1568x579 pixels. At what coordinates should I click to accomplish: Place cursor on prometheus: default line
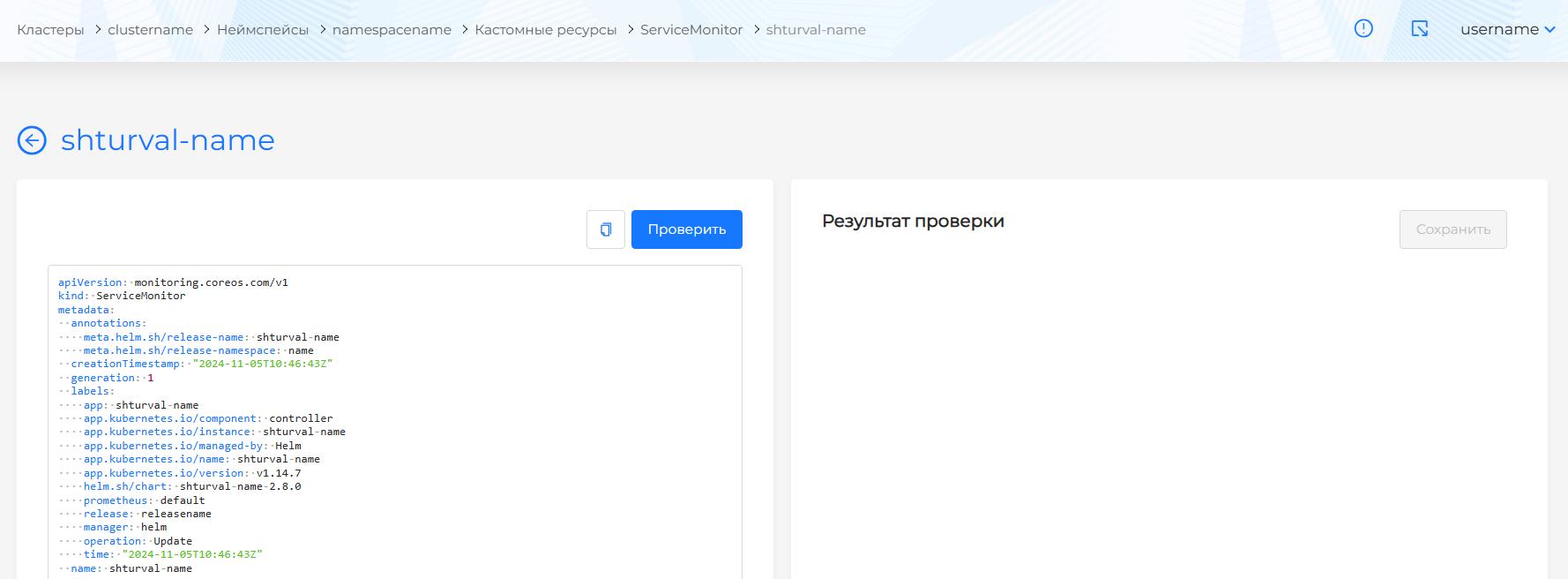[144, 500]
